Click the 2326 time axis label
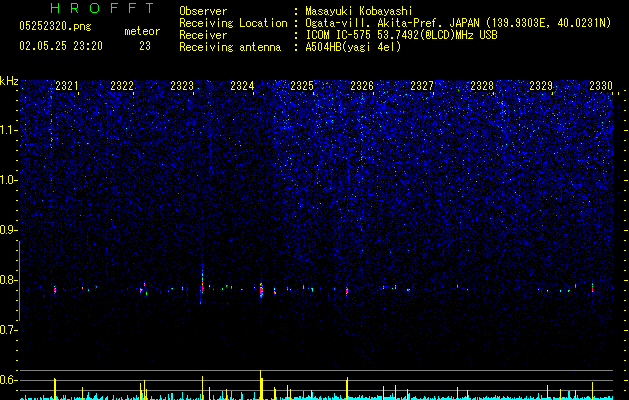This screenshot has width=629, height=400. pyautogui.click(x=362, y=86)
